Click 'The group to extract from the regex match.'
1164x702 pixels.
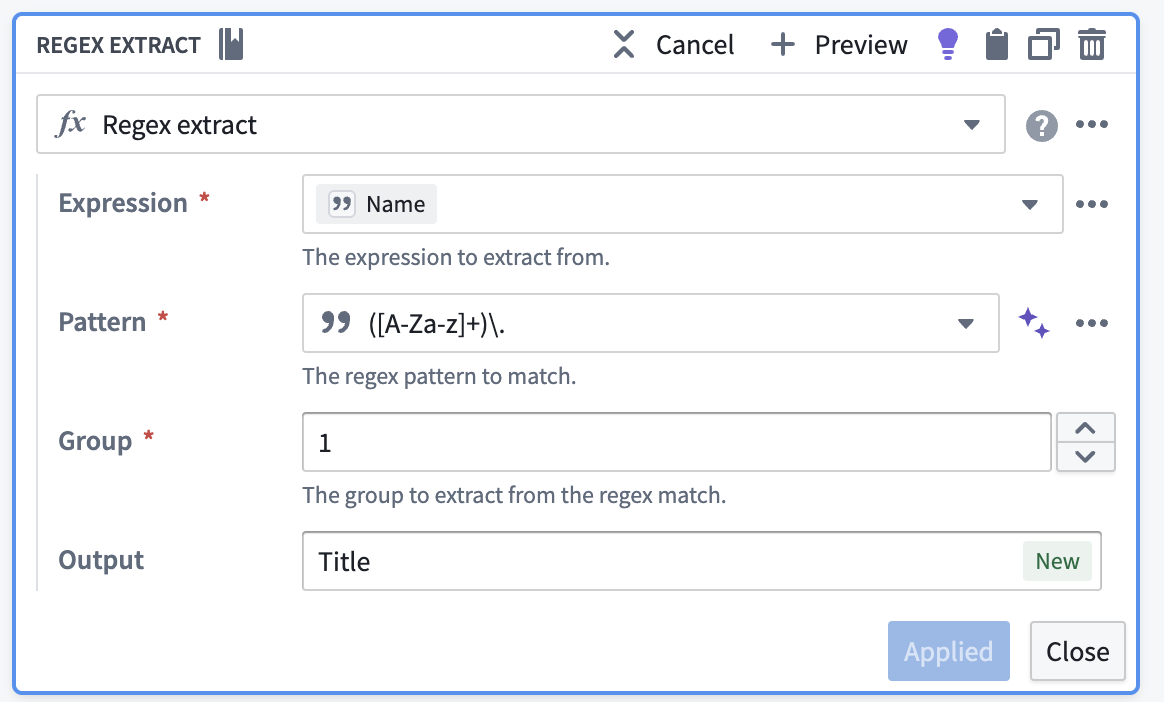click(514, 495)
